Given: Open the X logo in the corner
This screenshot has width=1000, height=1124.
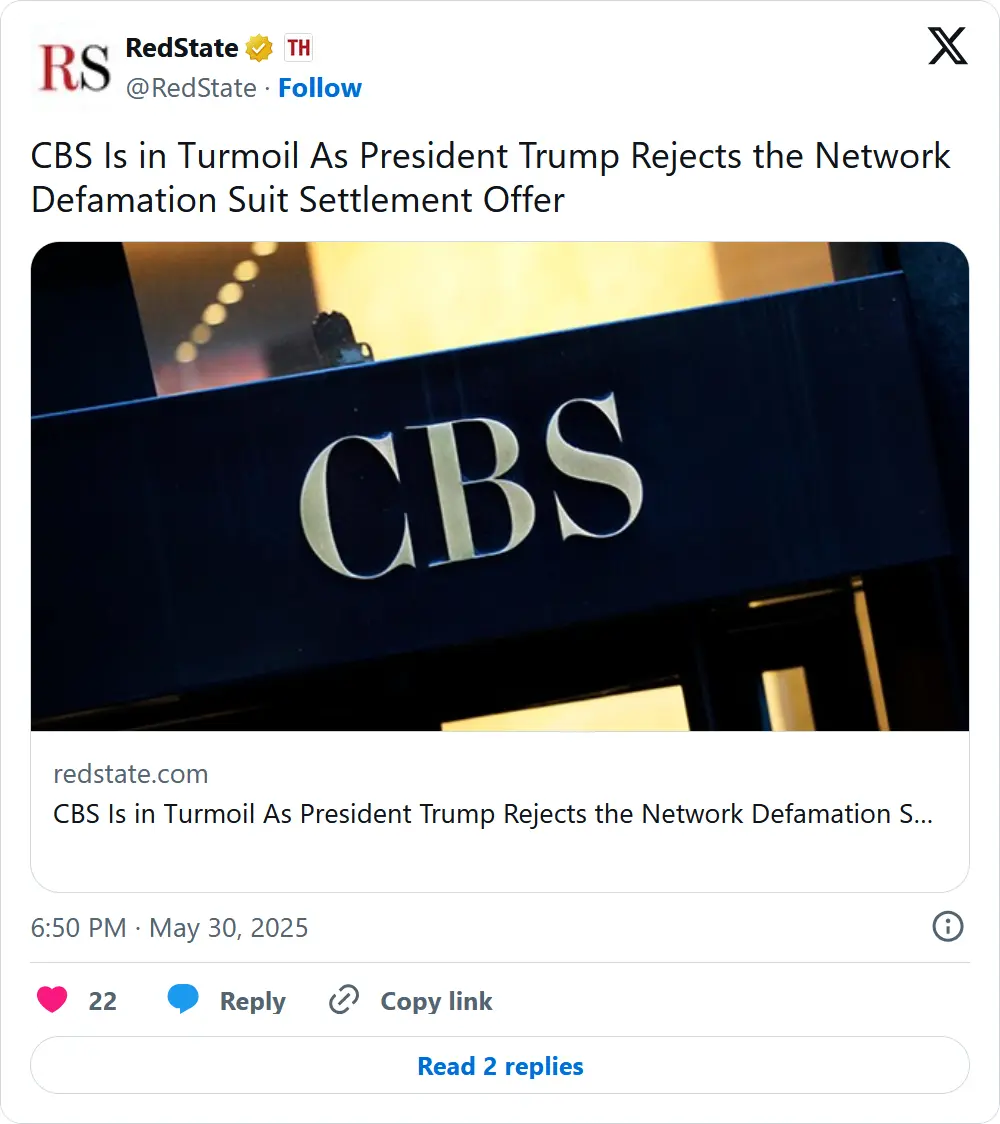Looking at the screenshot, I should coord(947,47).
